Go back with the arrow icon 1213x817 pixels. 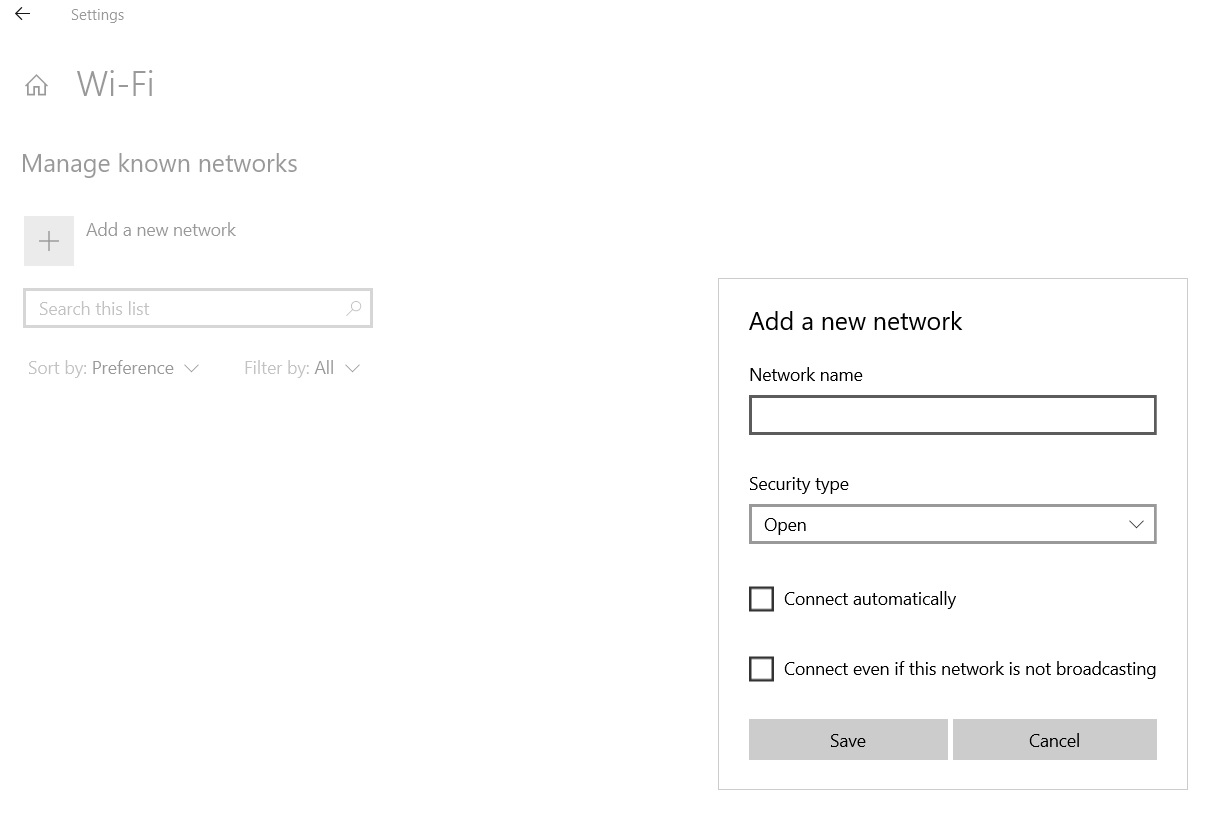tap(22, 14)
